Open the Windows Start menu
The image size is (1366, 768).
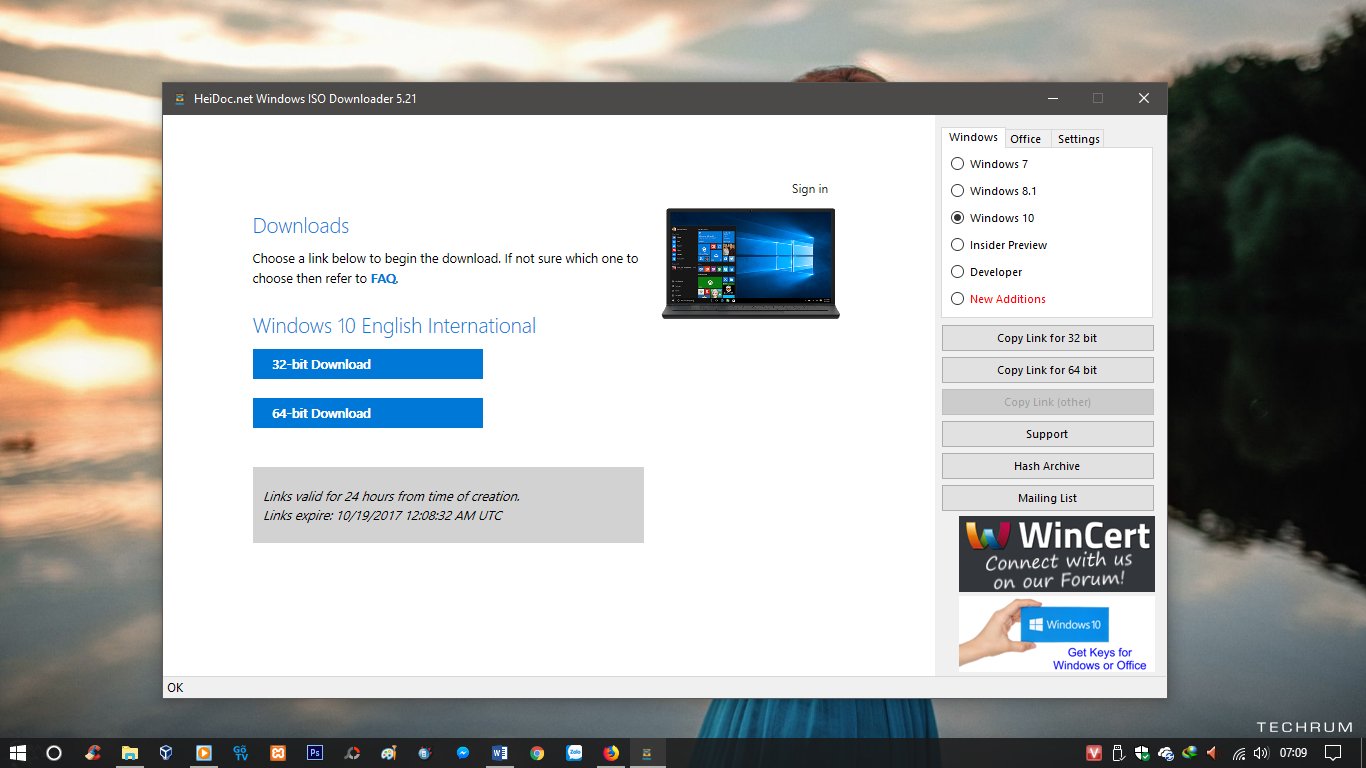pos(17,753)
